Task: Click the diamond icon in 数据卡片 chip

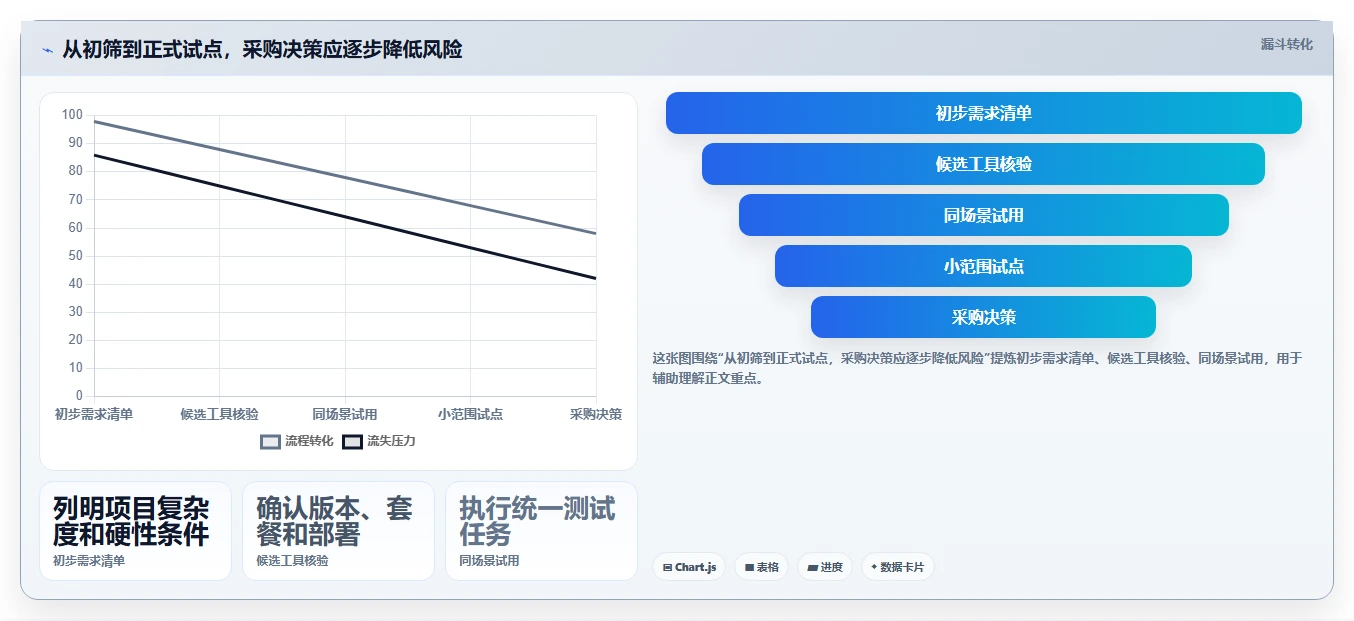Action: tap(874, 567)
